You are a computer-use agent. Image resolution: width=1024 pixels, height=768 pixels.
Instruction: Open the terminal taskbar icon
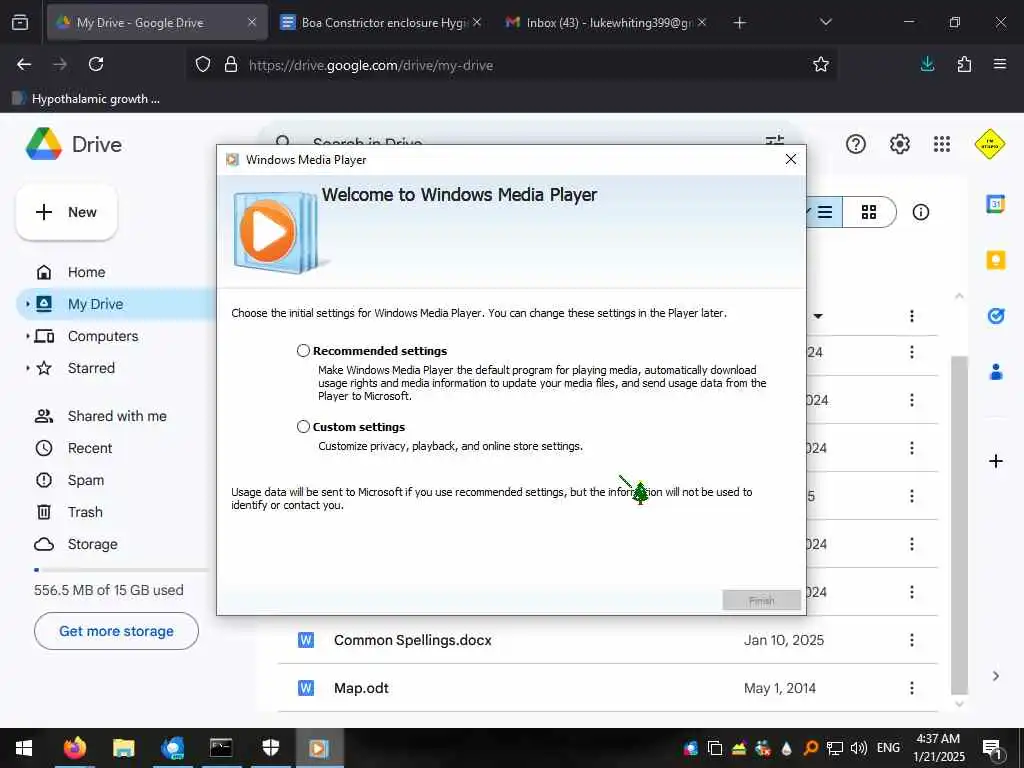221,748
